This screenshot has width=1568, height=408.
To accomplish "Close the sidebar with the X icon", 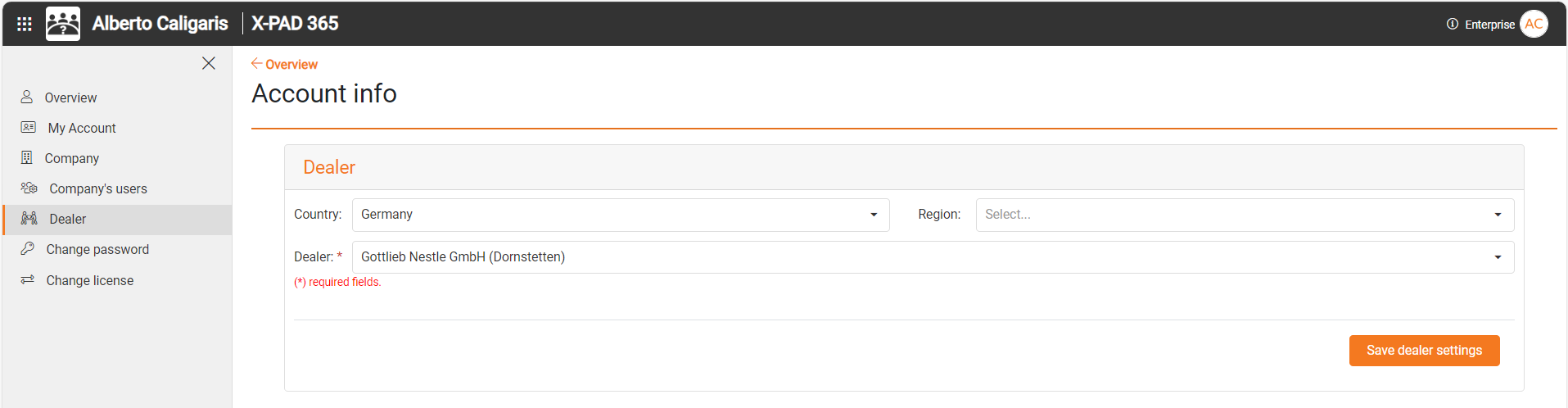I will [209, 63].
